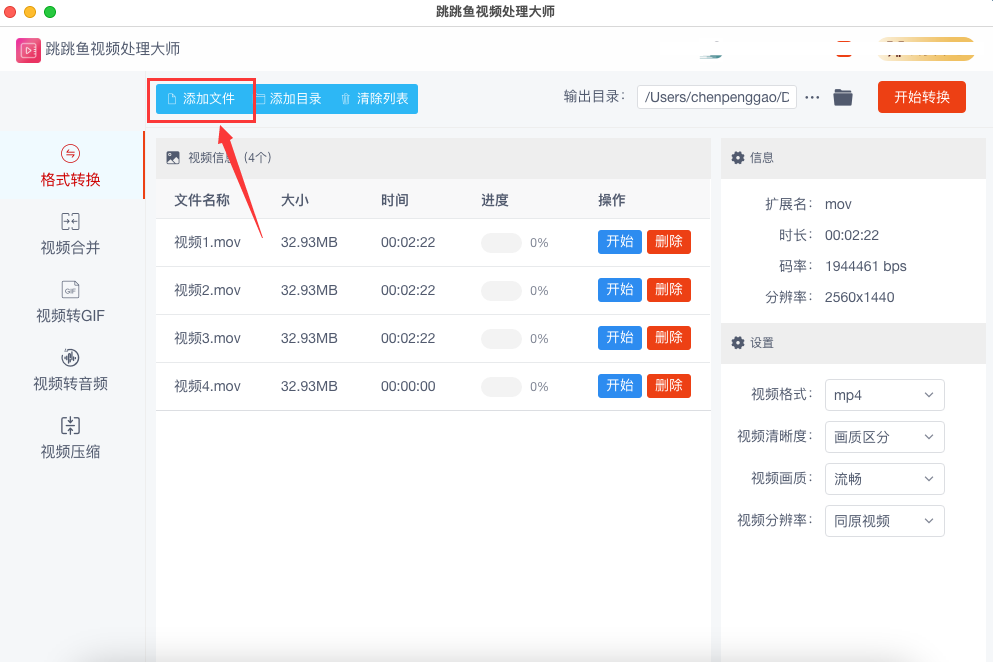Select the 视频3.mov file name
The width and height of the screenshot is (993, 662).
click(207, 338)
